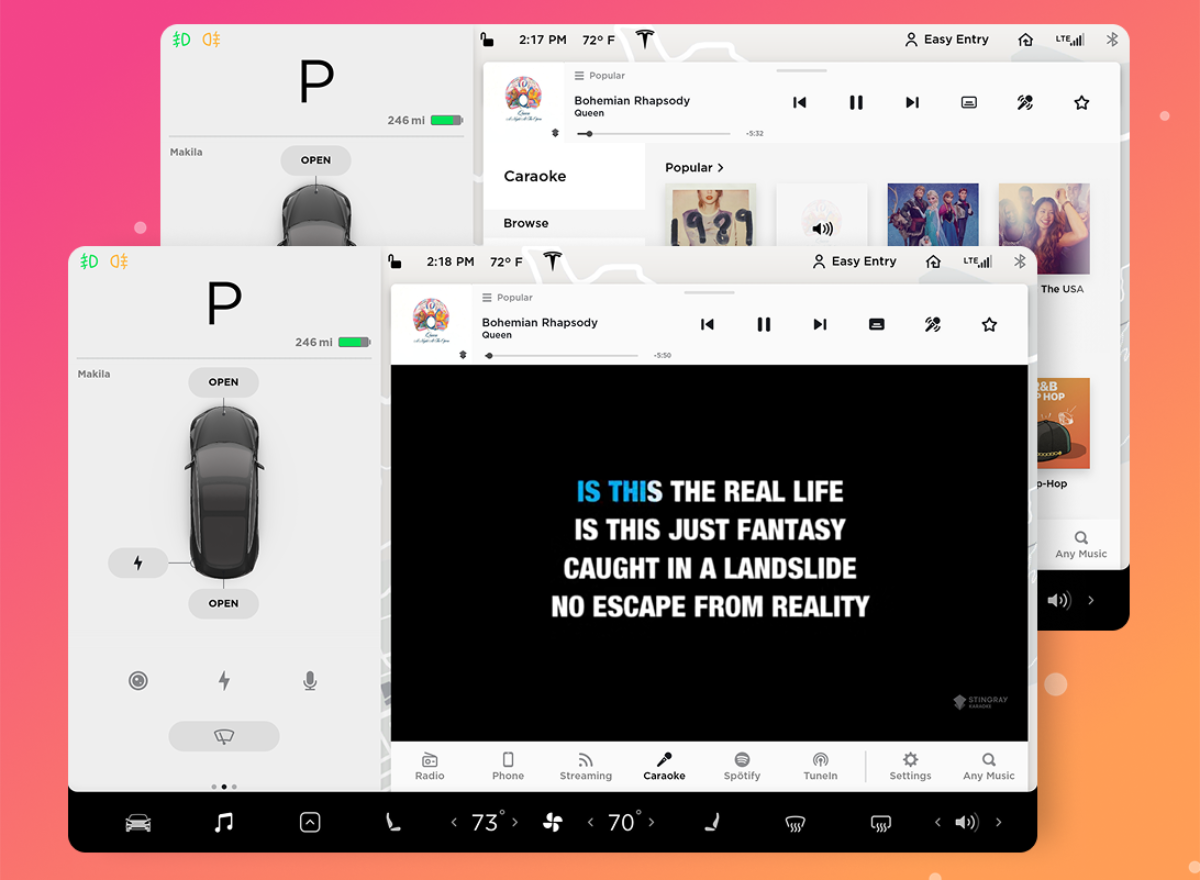Open the front trunk (top OPEN)
1200x880 pixels.
tap(223, 382)
